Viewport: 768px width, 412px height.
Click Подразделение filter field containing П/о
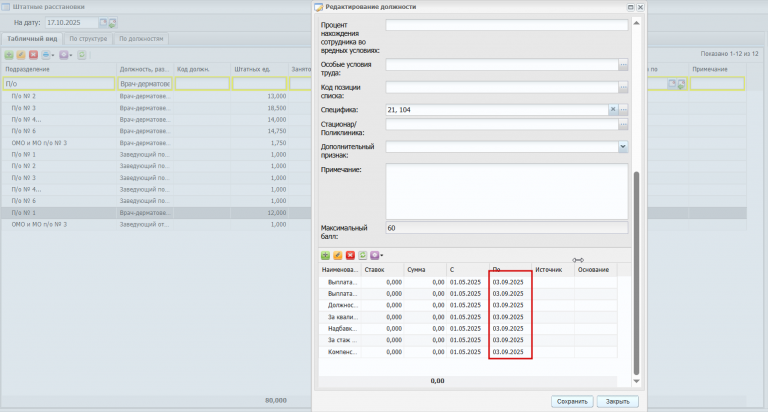tap(59, 84)
